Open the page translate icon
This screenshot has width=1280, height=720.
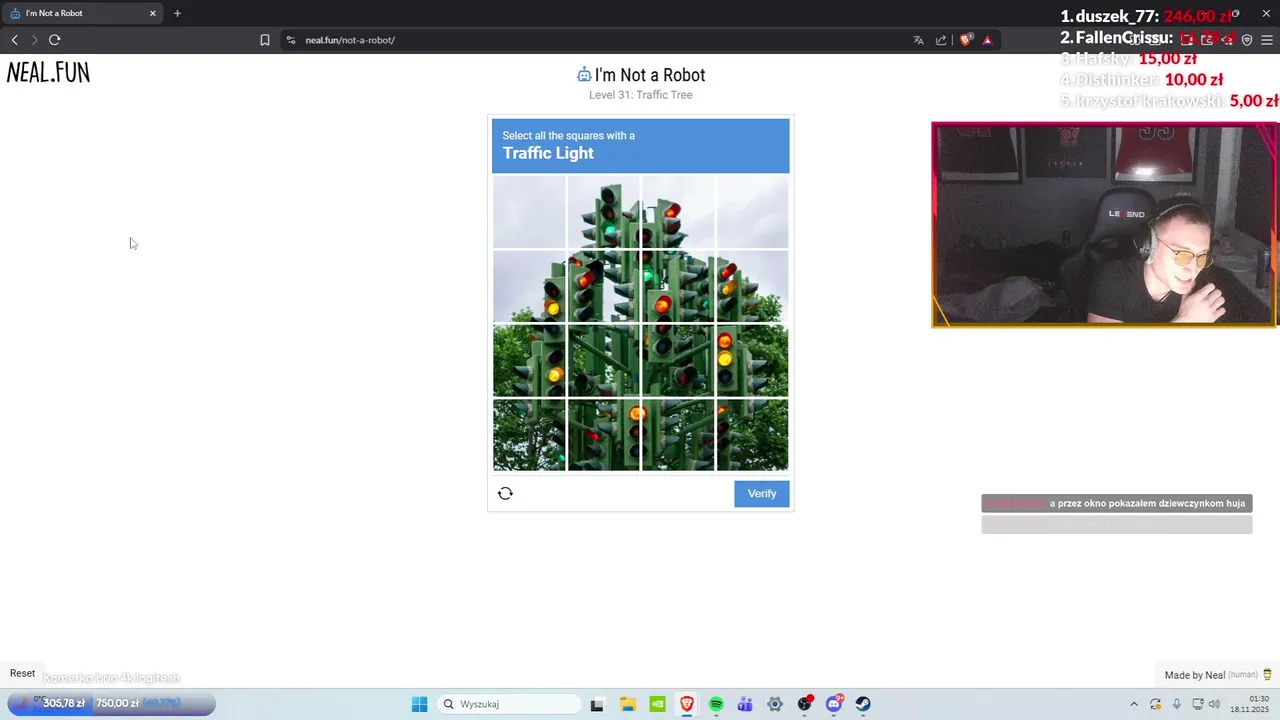point(918,40)
